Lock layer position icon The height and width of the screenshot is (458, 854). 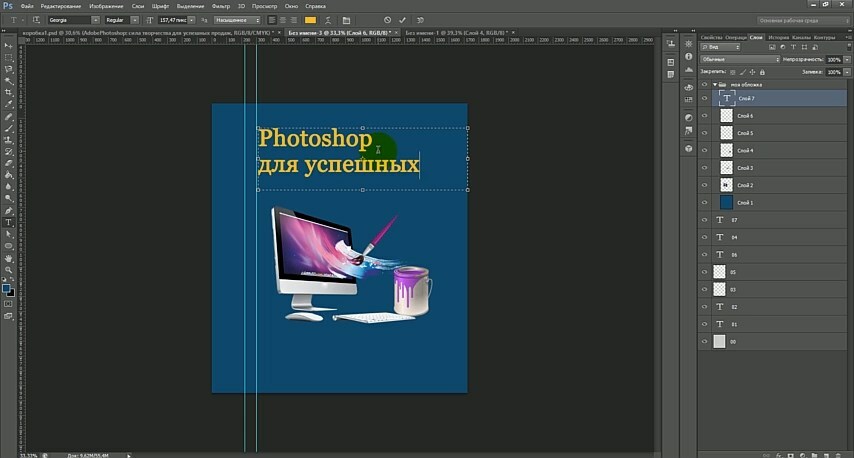coord(752,72)
